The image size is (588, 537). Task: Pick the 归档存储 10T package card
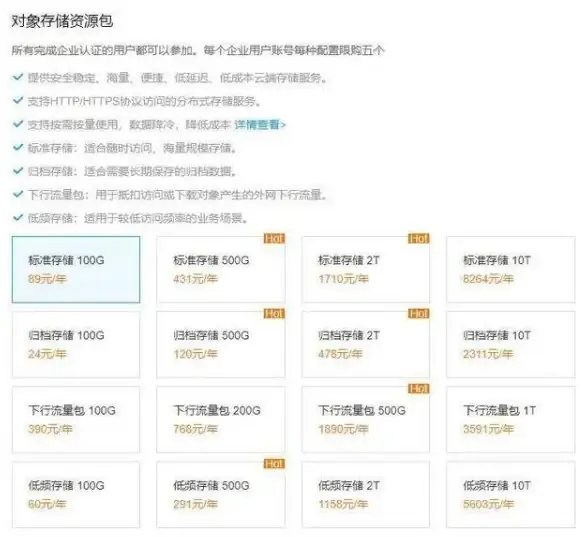pos(510,344)
